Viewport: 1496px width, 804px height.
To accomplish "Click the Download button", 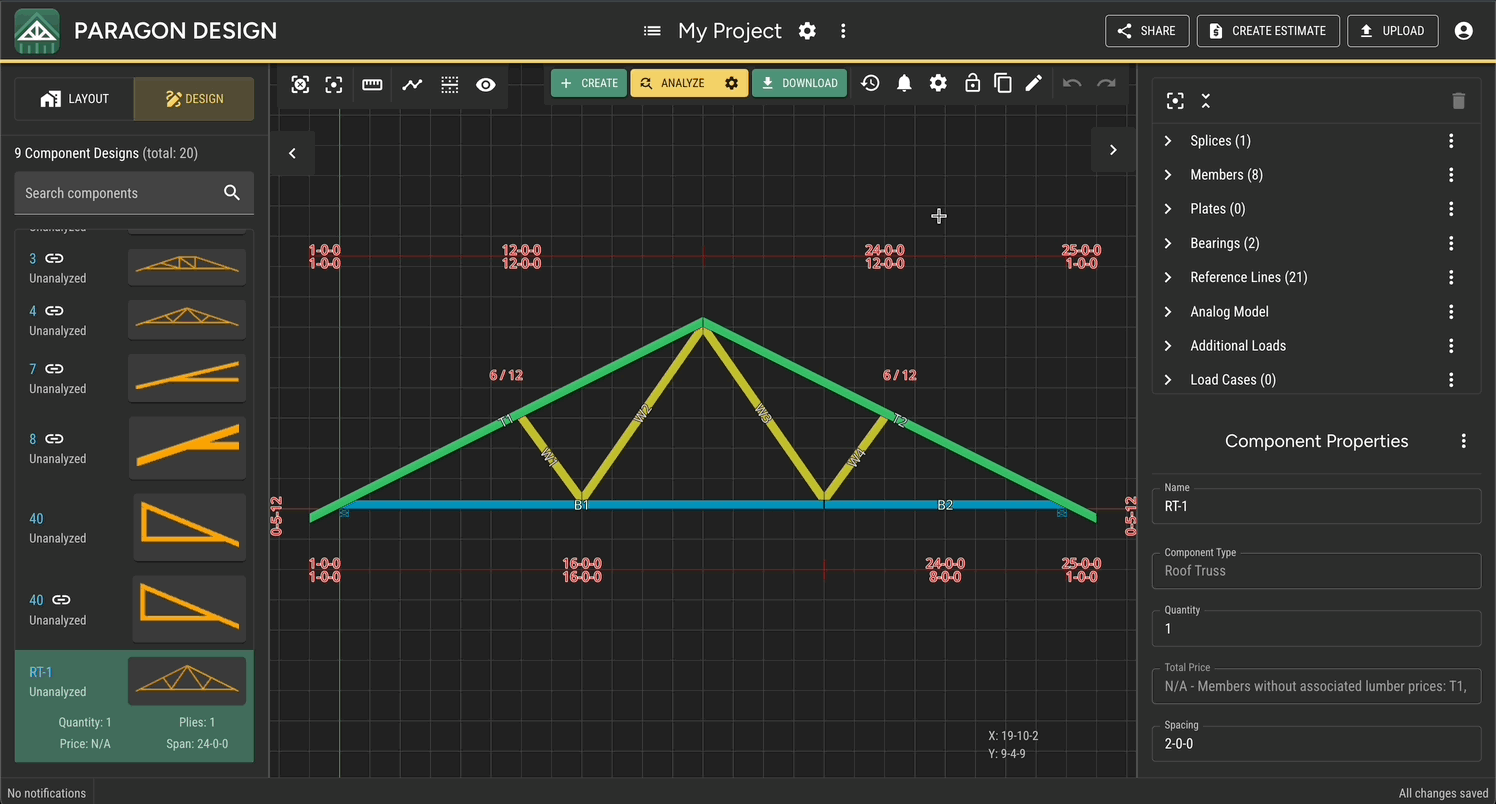I will pos(799,83).
